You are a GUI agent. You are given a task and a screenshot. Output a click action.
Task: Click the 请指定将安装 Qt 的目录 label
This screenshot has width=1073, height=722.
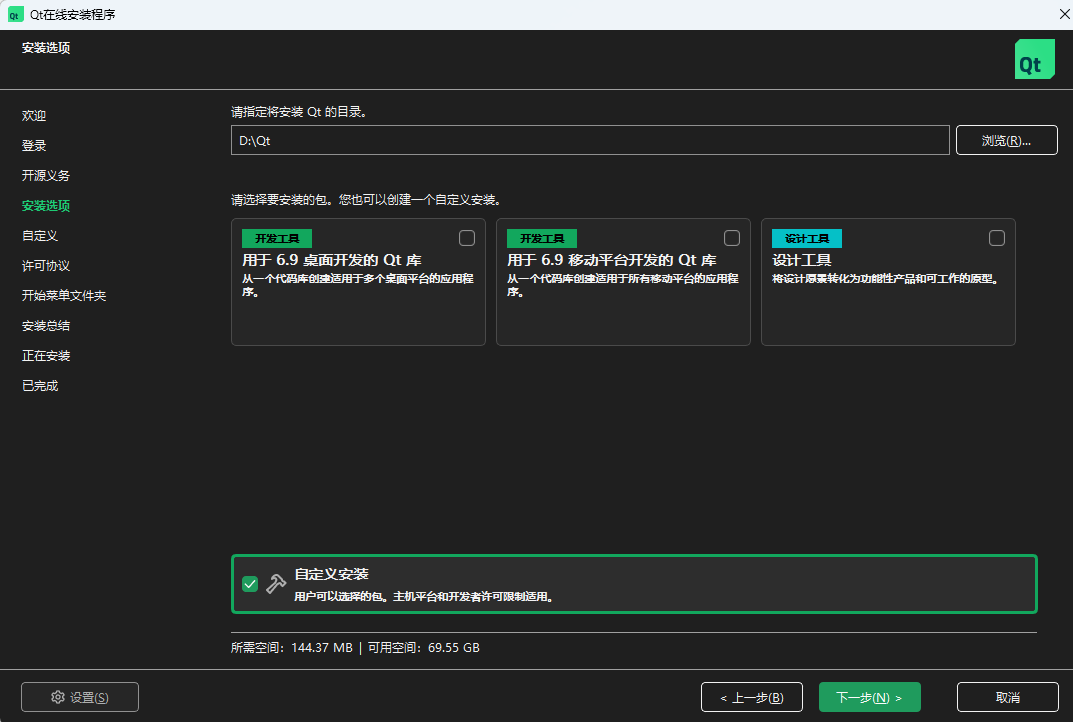[299, 112]
